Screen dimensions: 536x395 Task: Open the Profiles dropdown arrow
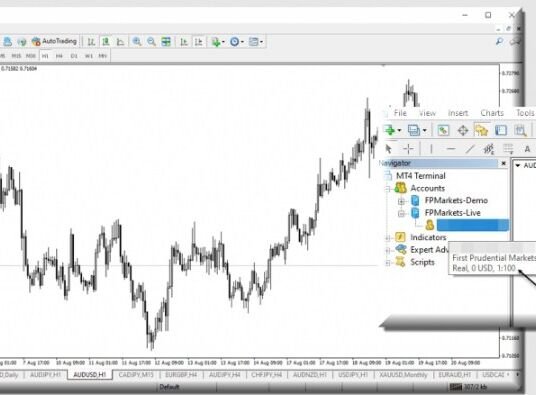click(425, 130)
